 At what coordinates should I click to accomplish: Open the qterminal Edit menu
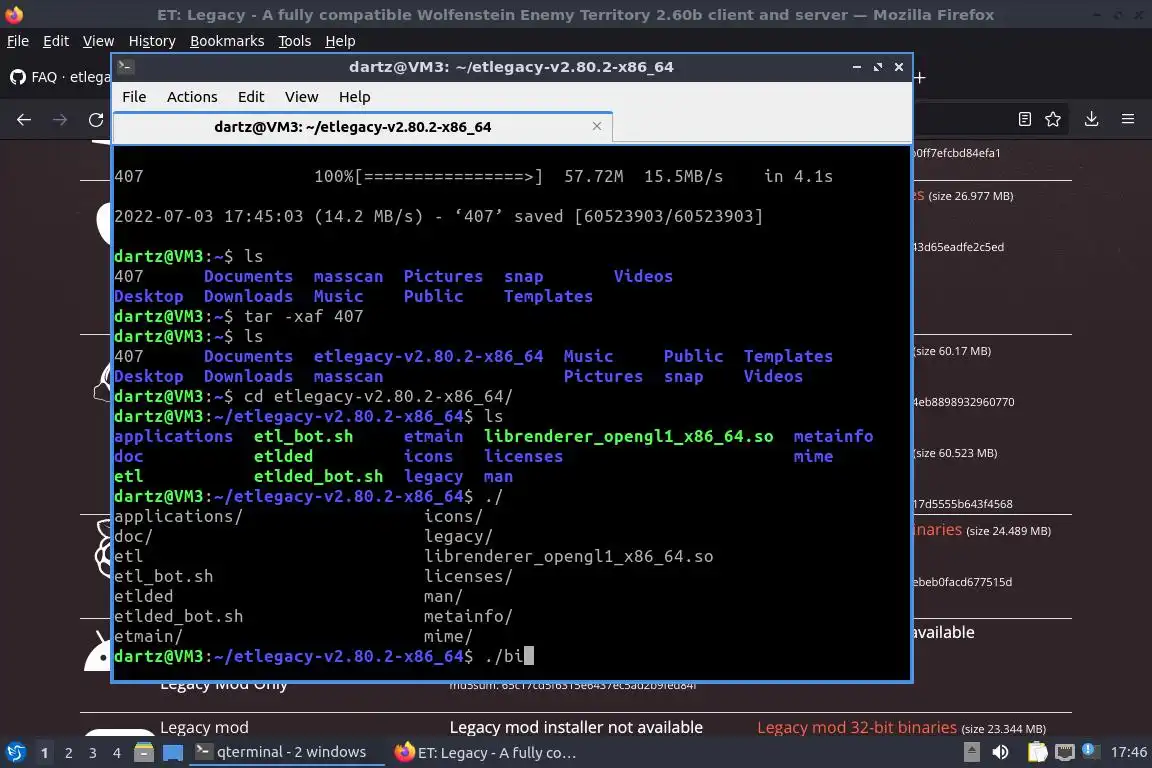(251, 97)
